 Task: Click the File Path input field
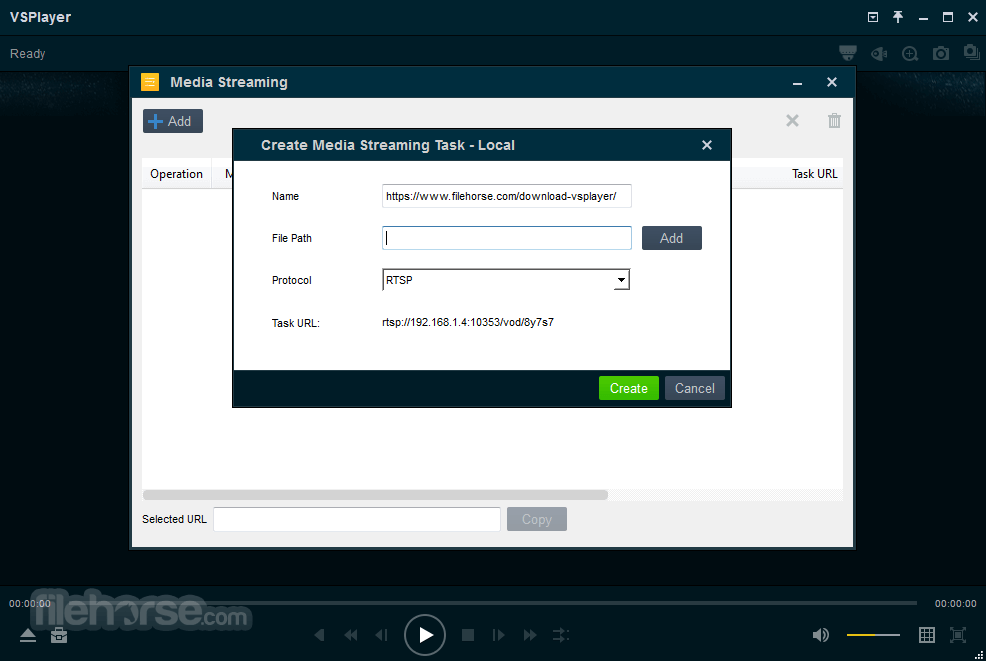507,238
